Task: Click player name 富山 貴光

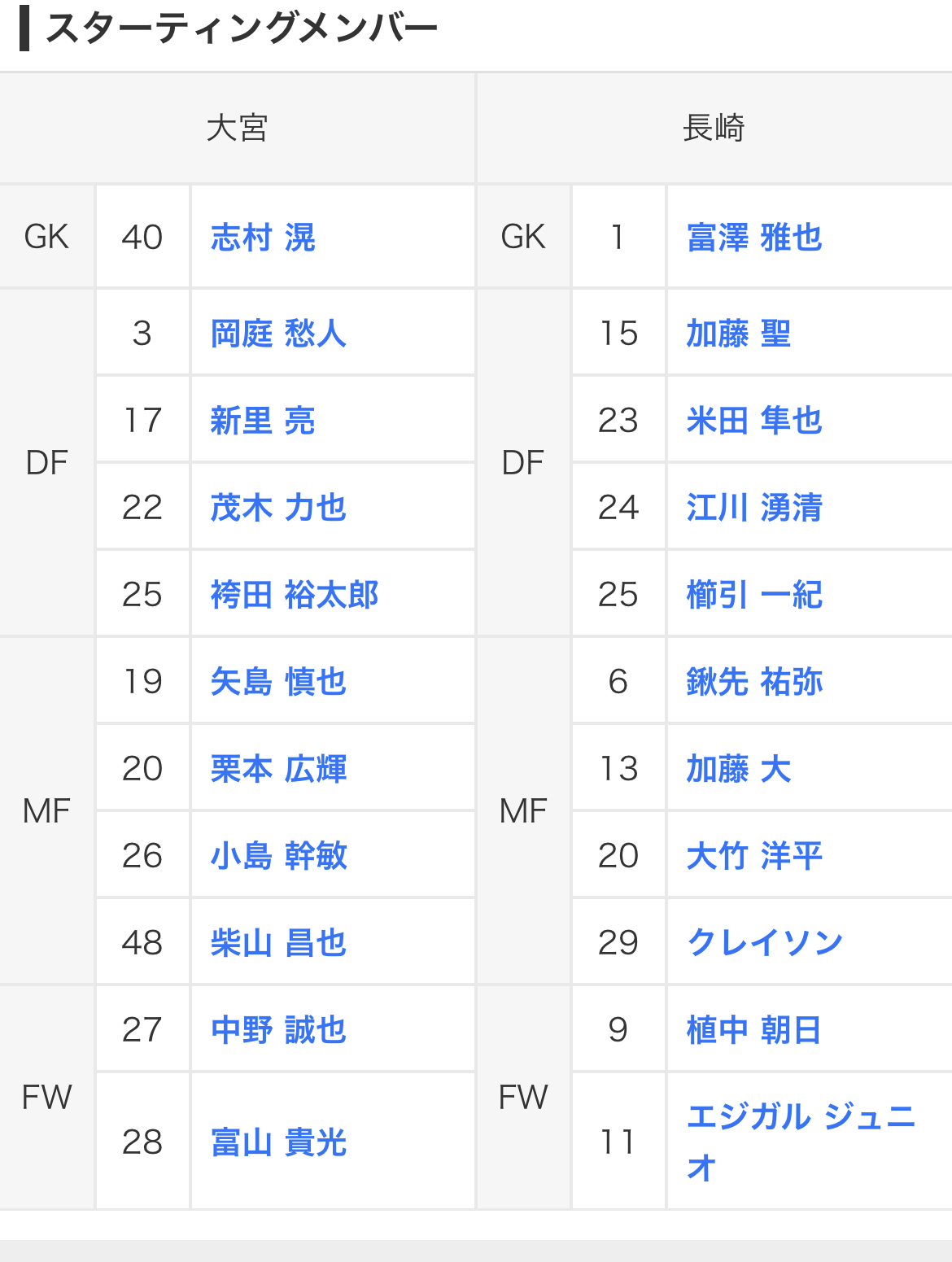Action: (278, 1142)
